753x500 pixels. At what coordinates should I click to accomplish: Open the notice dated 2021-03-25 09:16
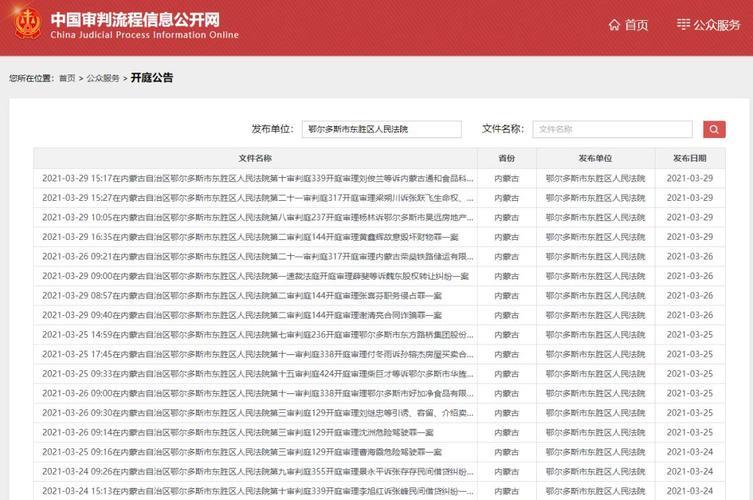242,452
